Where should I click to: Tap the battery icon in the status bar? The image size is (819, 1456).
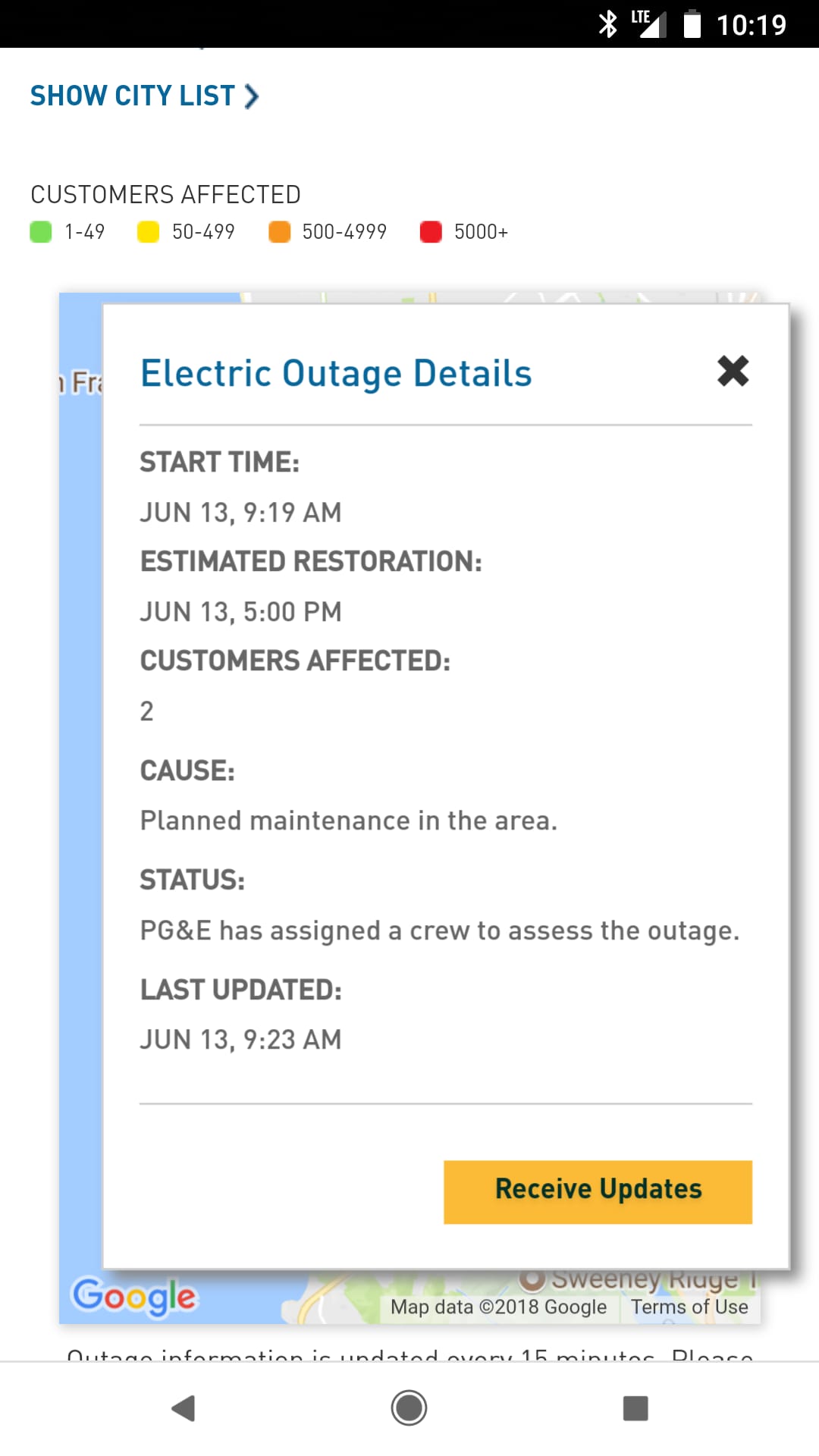pyautogui.click(x=692, y=24)
